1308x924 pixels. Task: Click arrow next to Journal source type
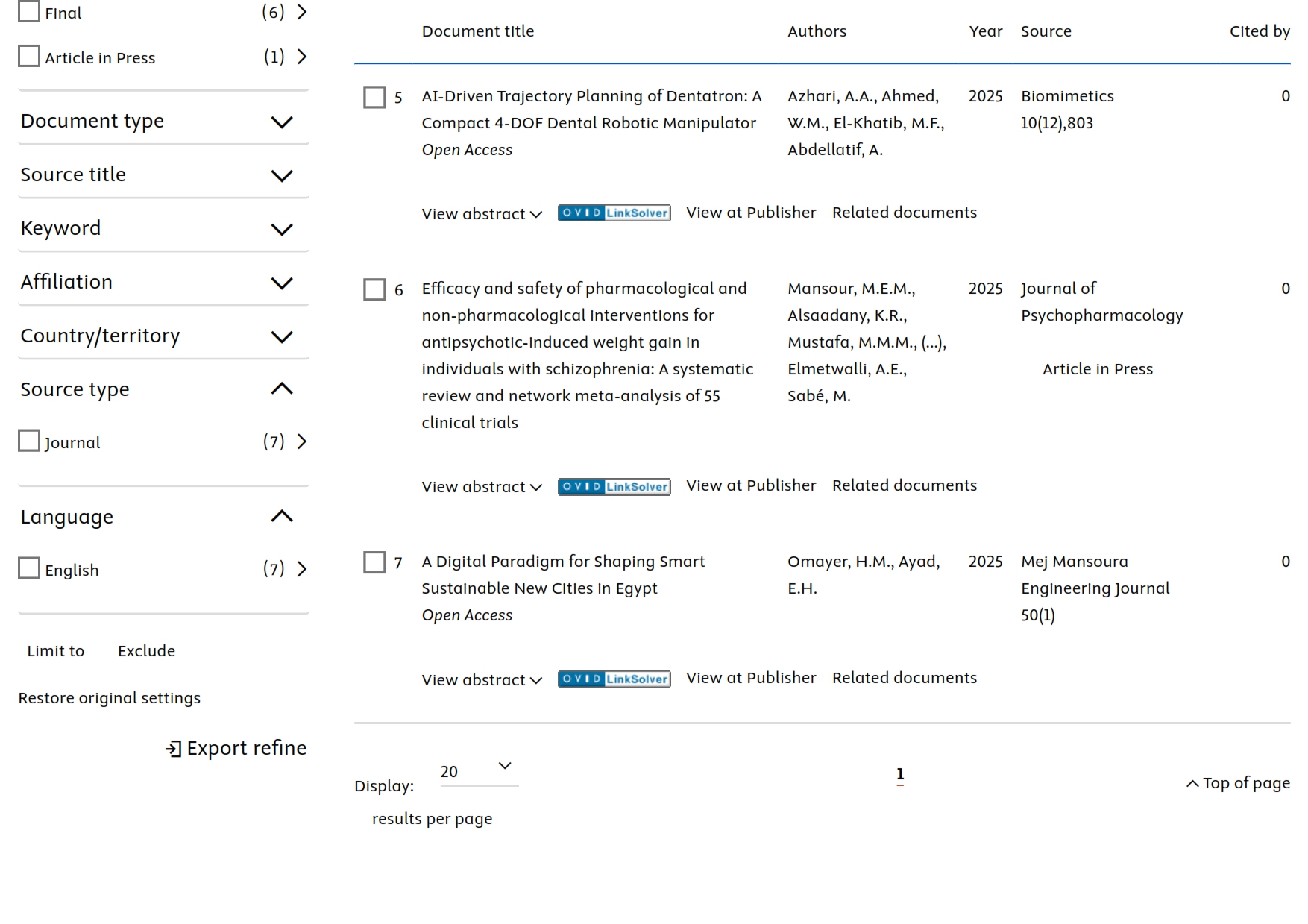(x=302, y=442)
